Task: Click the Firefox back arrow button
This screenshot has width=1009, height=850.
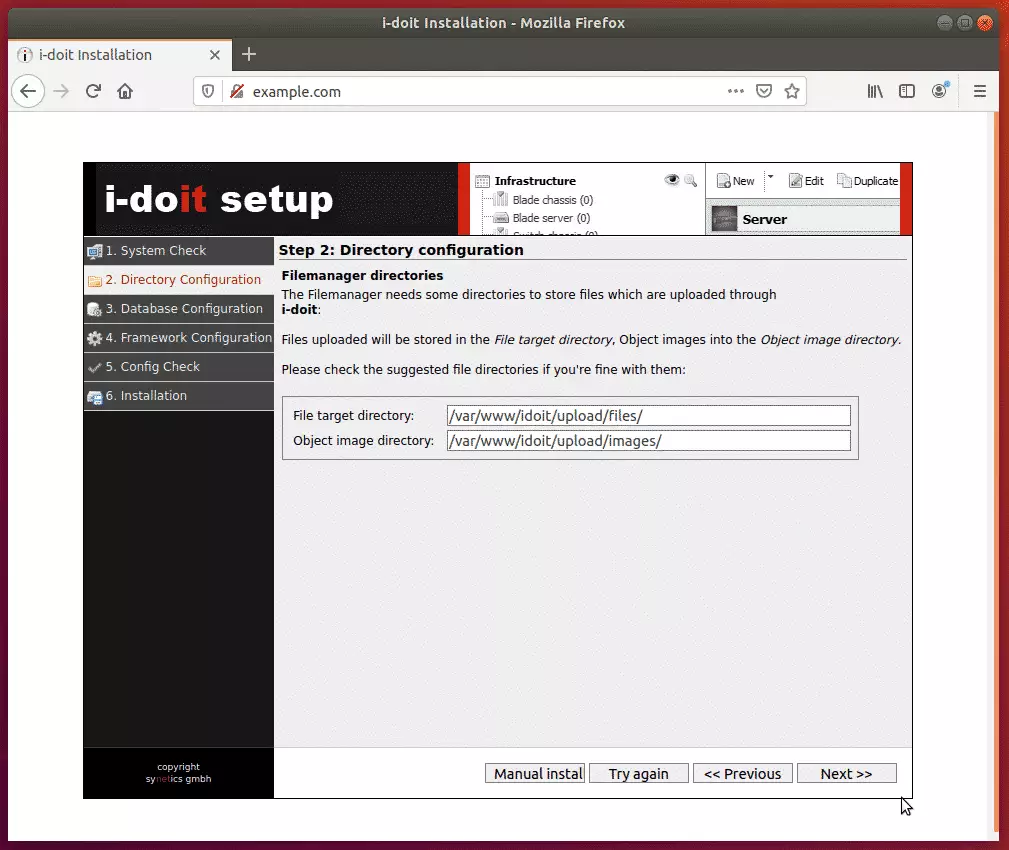Action: (x=28, y=91)
